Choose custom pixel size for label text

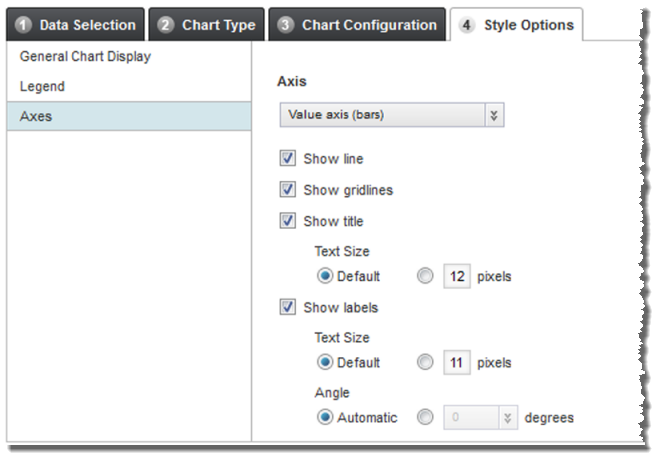coord(426,362)
